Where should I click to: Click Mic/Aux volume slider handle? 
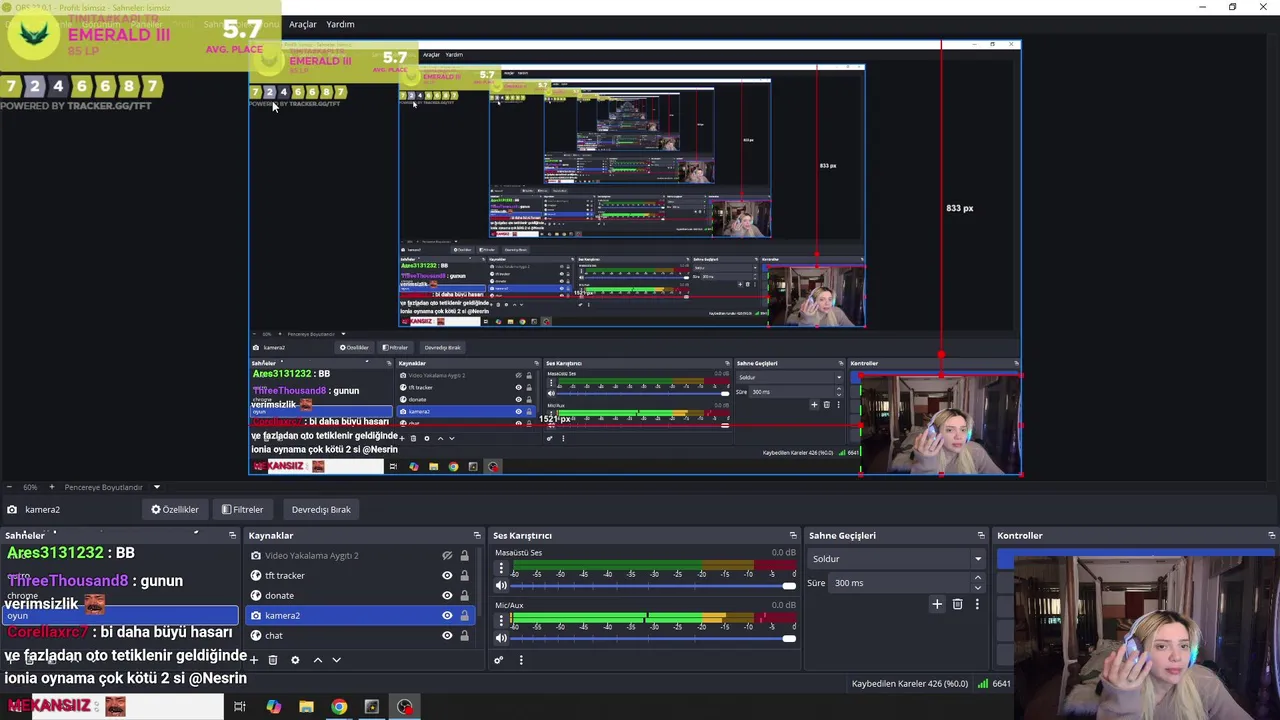point(789,638)
